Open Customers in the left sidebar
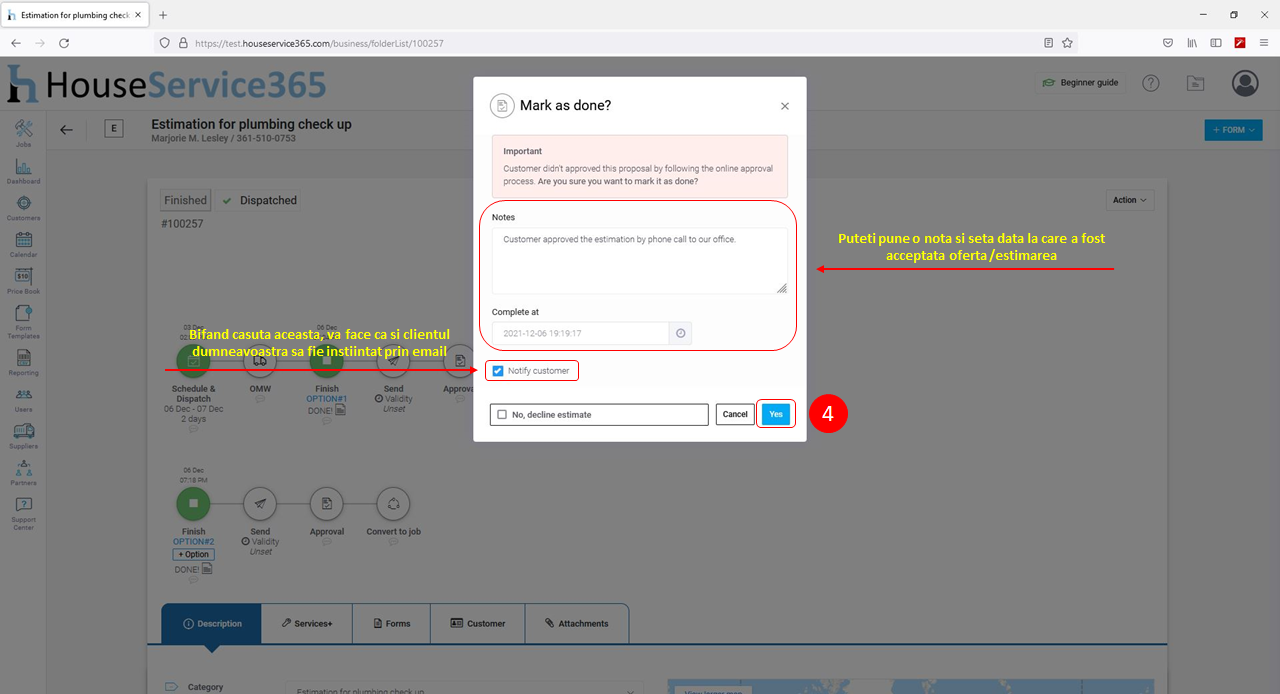The width and height of the screenshot is (1280, 694). (24, 207)
